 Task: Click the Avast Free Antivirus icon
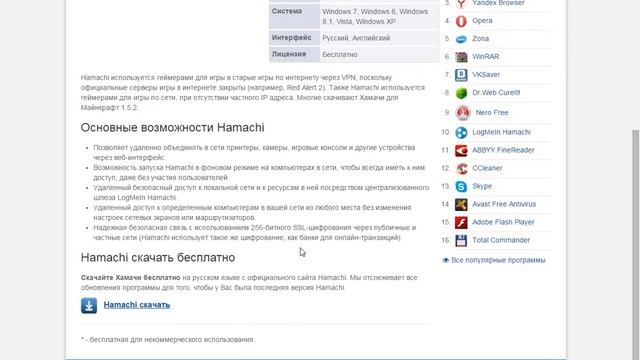[x=461, y=204]
